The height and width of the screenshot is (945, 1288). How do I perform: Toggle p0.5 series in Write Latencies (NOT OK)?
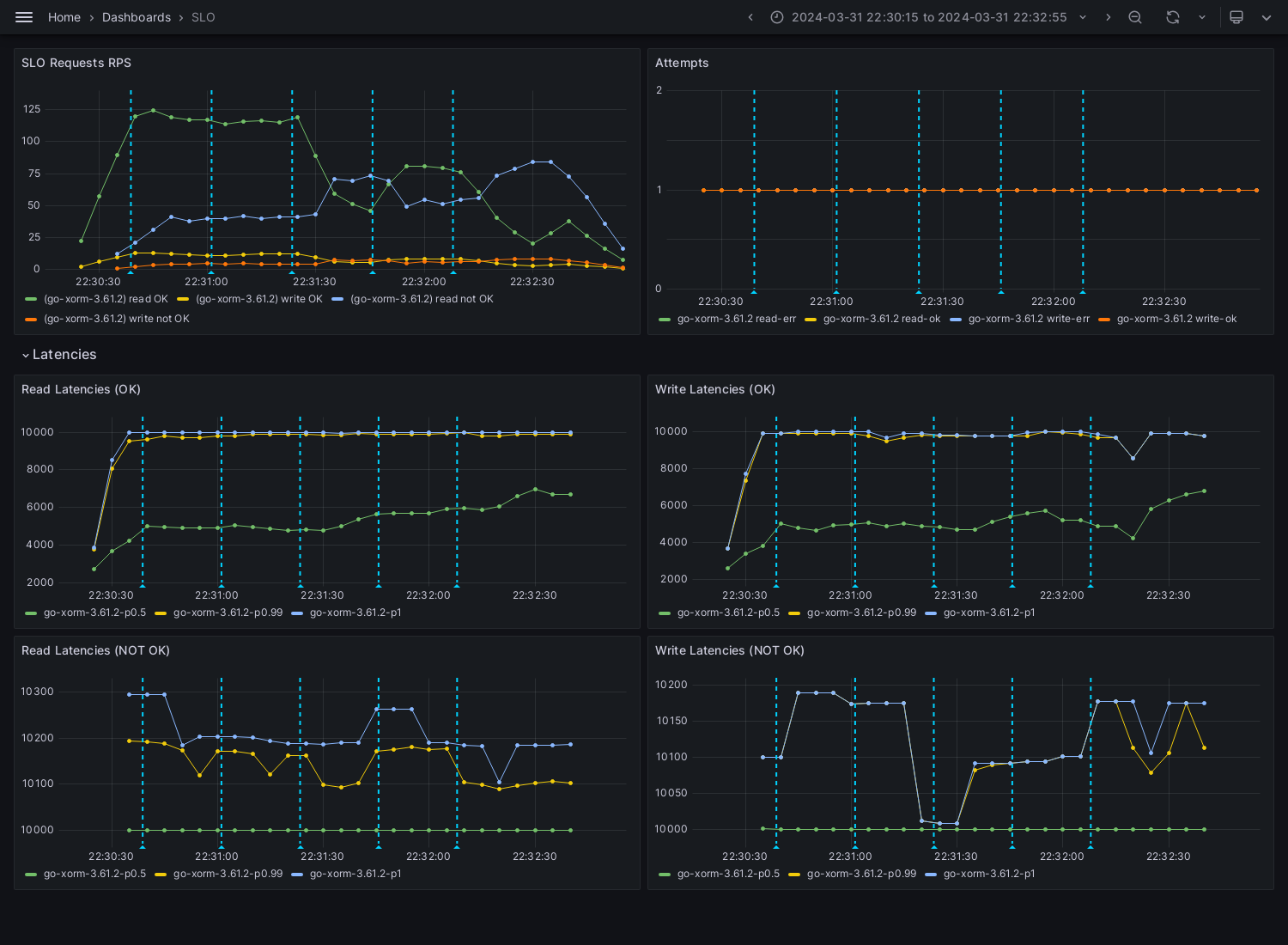click(x=728, y=874)
